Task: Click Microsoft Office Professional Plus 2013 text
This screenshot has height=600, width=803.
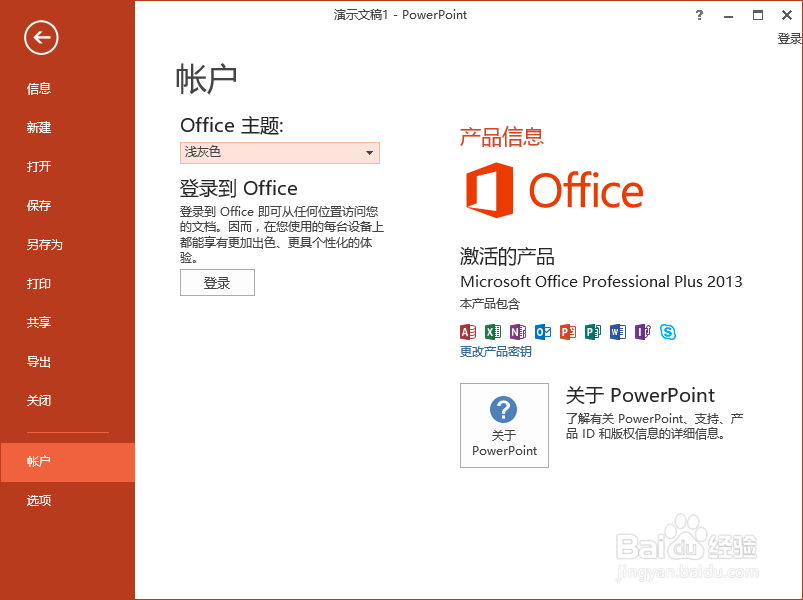Action: (601, 282)
